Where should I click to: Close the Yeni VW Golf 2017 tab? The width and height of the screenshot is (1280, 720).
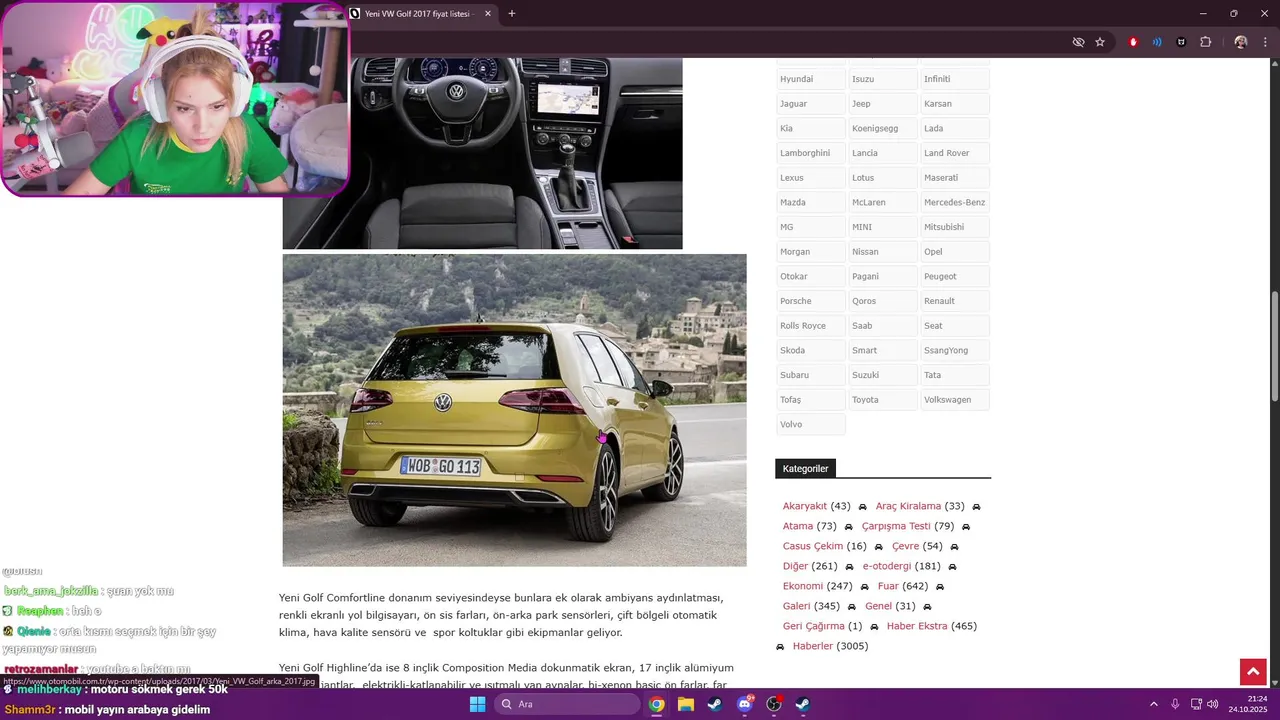pyautogui.click(x=488, y=14)
